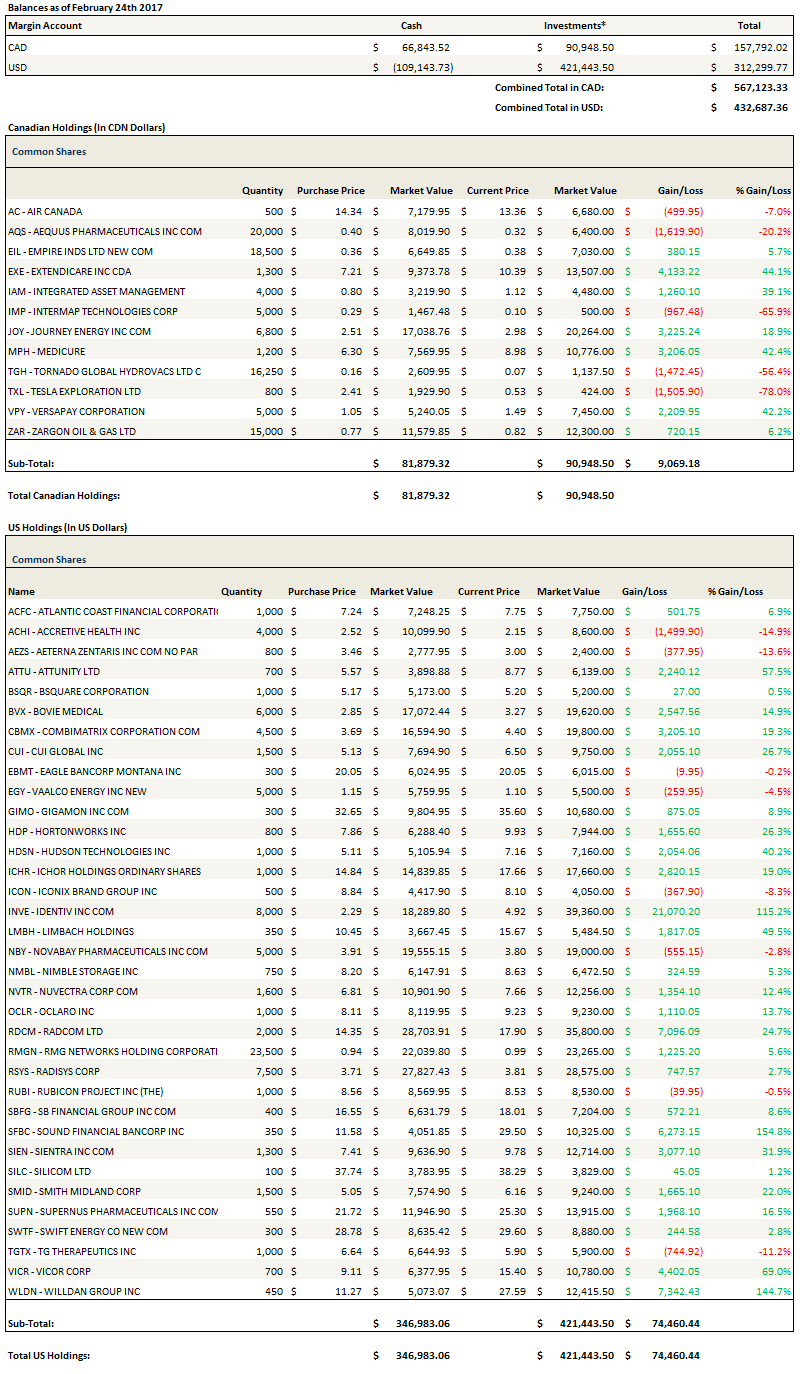Click the Total US Holdings label
The width and height of the screenshot is (800, 1374).
point(49,1355)
